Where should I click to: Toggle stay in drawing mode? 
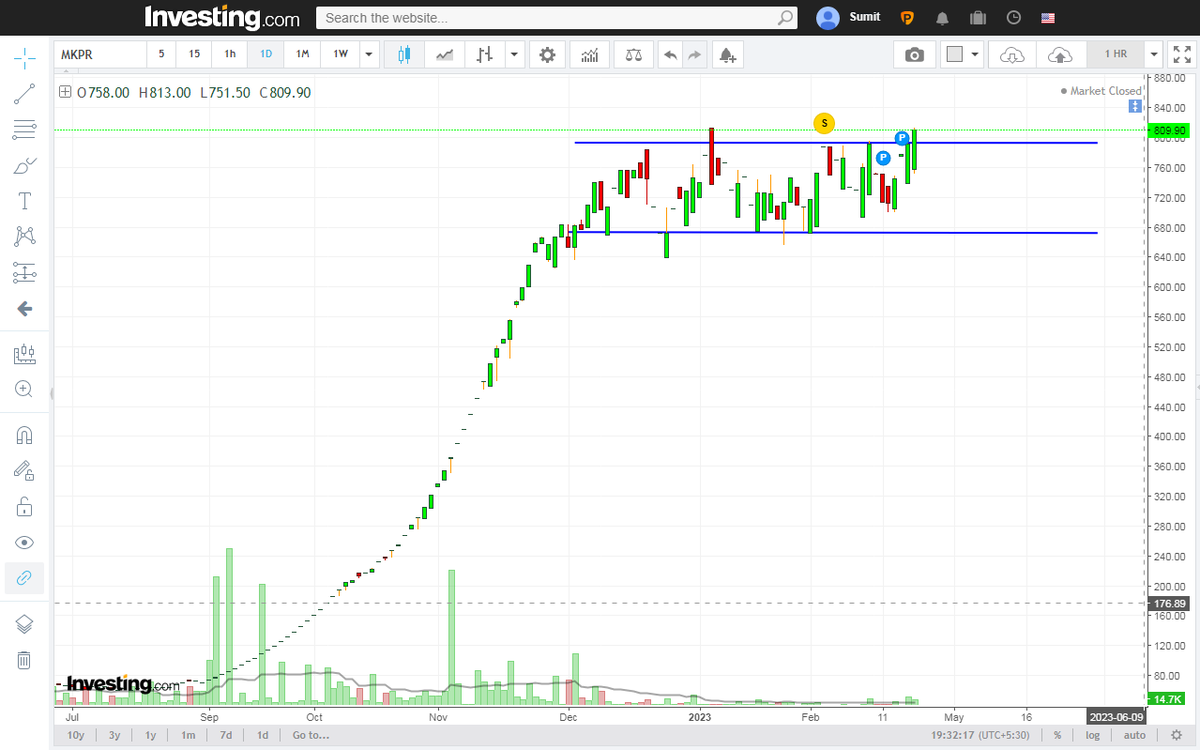pos(24,470)
